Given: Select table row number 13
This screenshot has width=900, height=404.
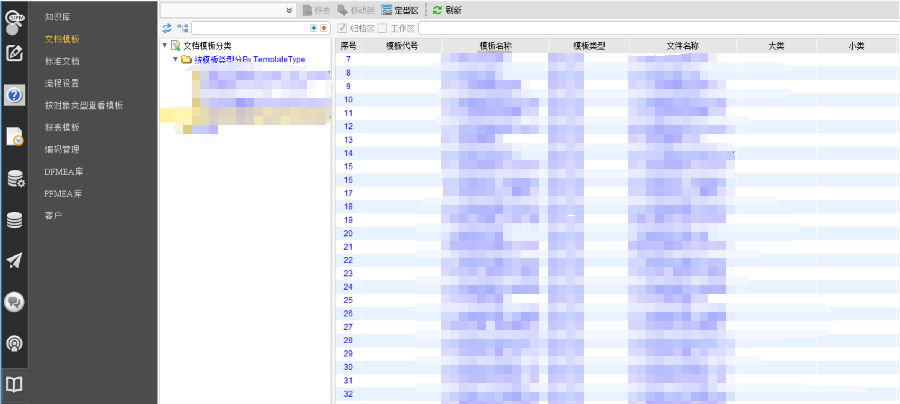Looking at the screenshot, I should pyautogui.click(x=617, y=139).
